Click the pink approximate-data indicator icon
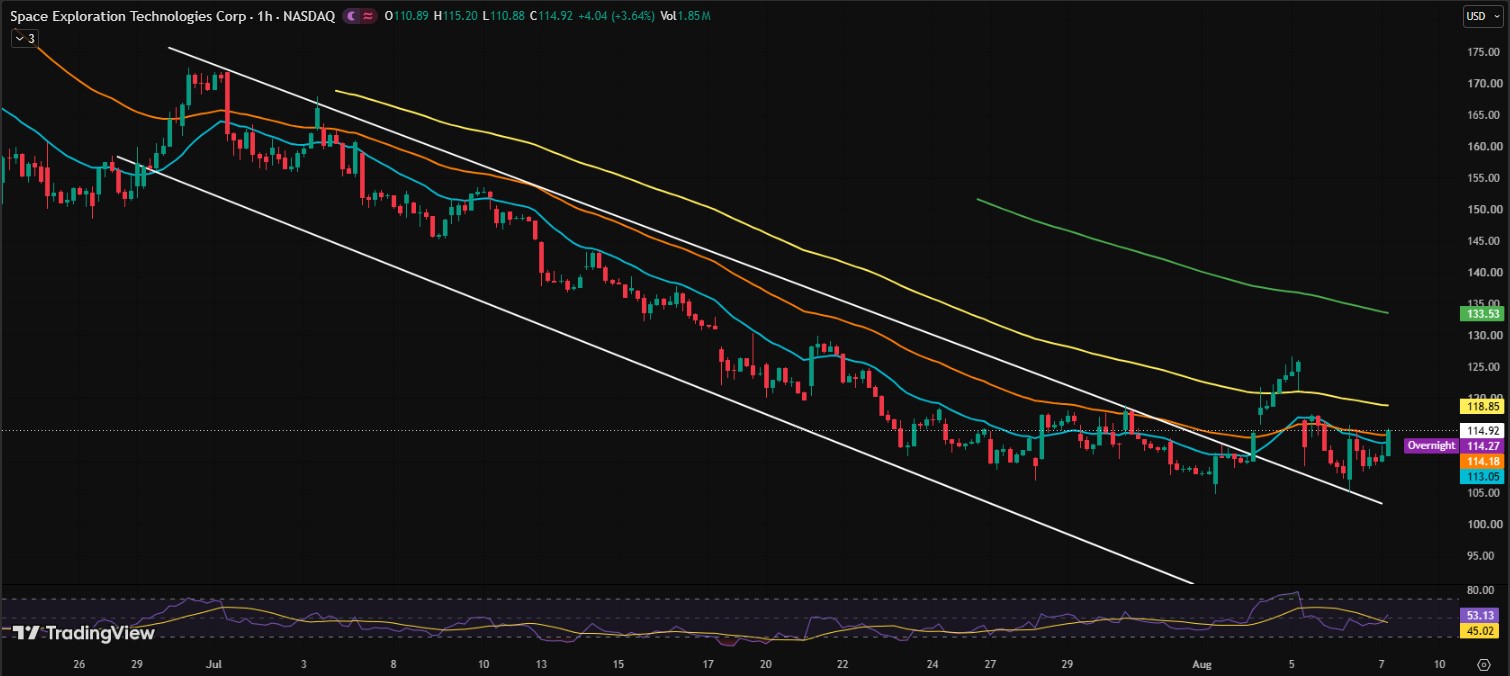The image size is (1510, 676). pyautogui.click(x=368, y=16)
